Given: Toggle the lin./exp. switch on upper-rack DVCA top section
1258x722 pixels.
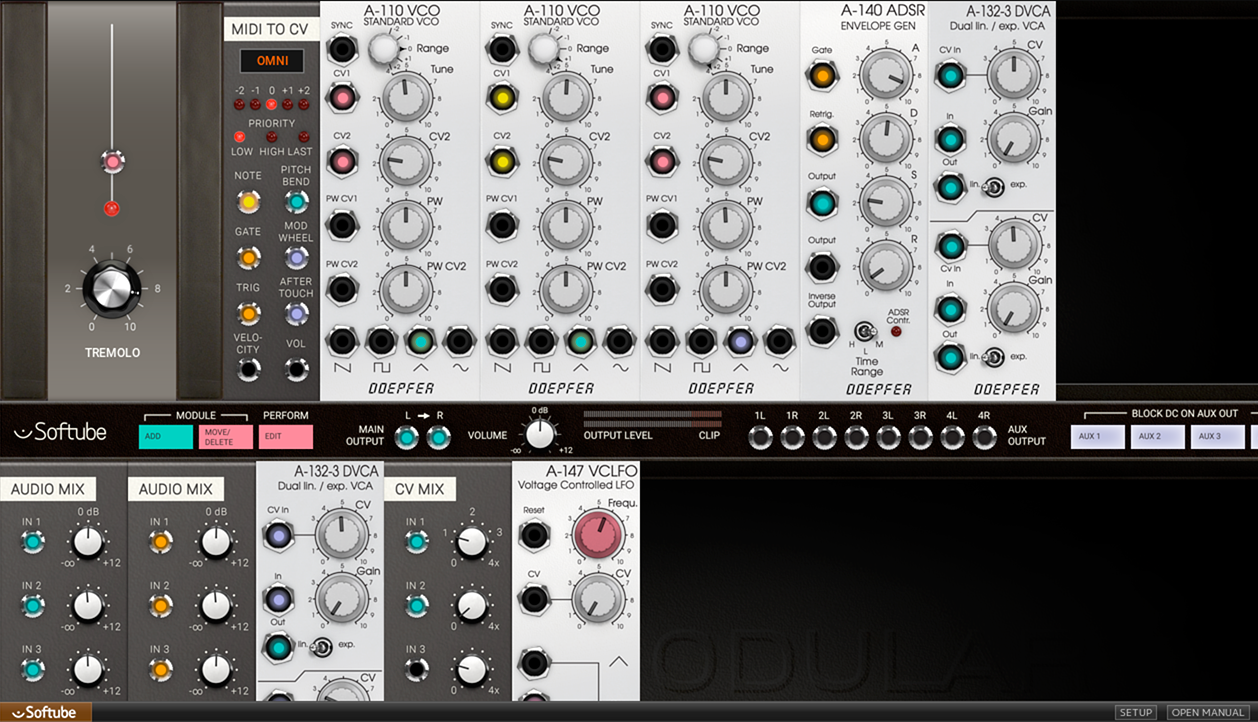Looking at the screenshot, I should [993, 187].
